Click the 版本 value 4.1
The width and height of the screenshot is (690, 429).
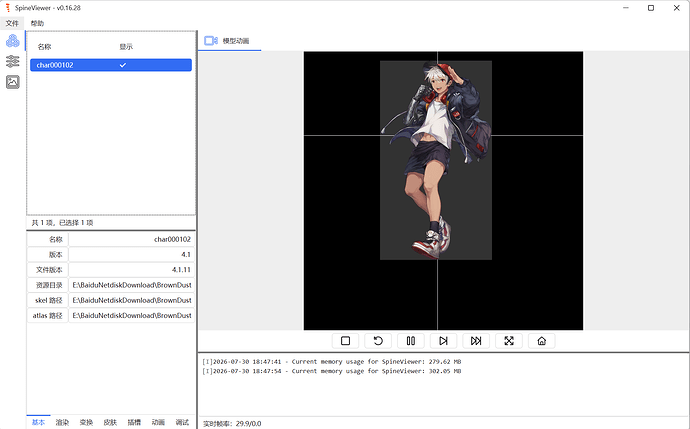(132, 255)
